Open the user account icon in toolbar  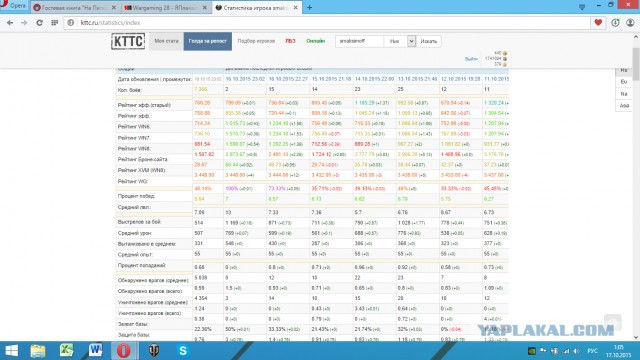630,23
